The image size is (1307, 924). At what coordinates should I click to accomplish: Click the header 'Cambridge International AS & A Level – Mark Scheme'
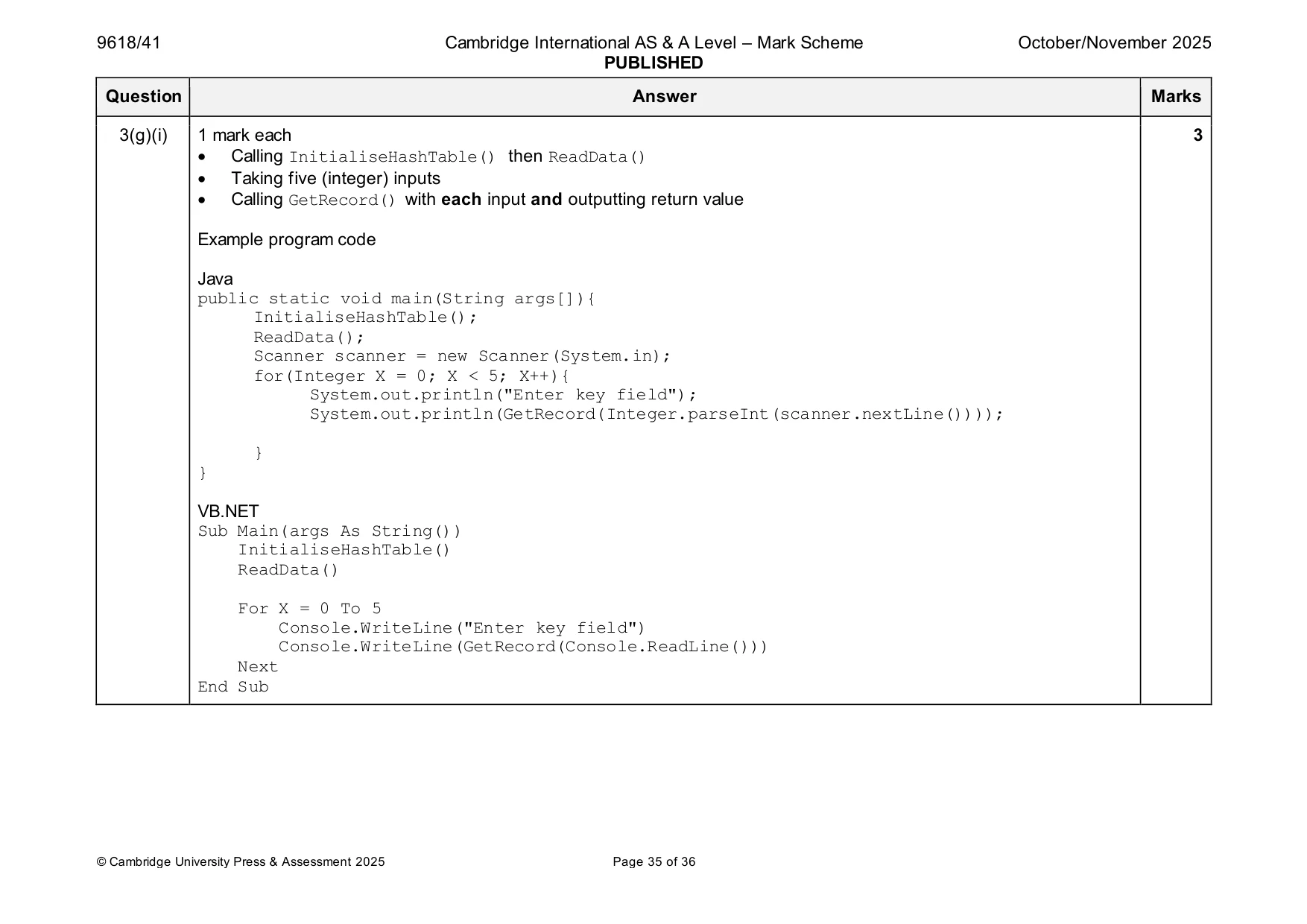(653, 43)
